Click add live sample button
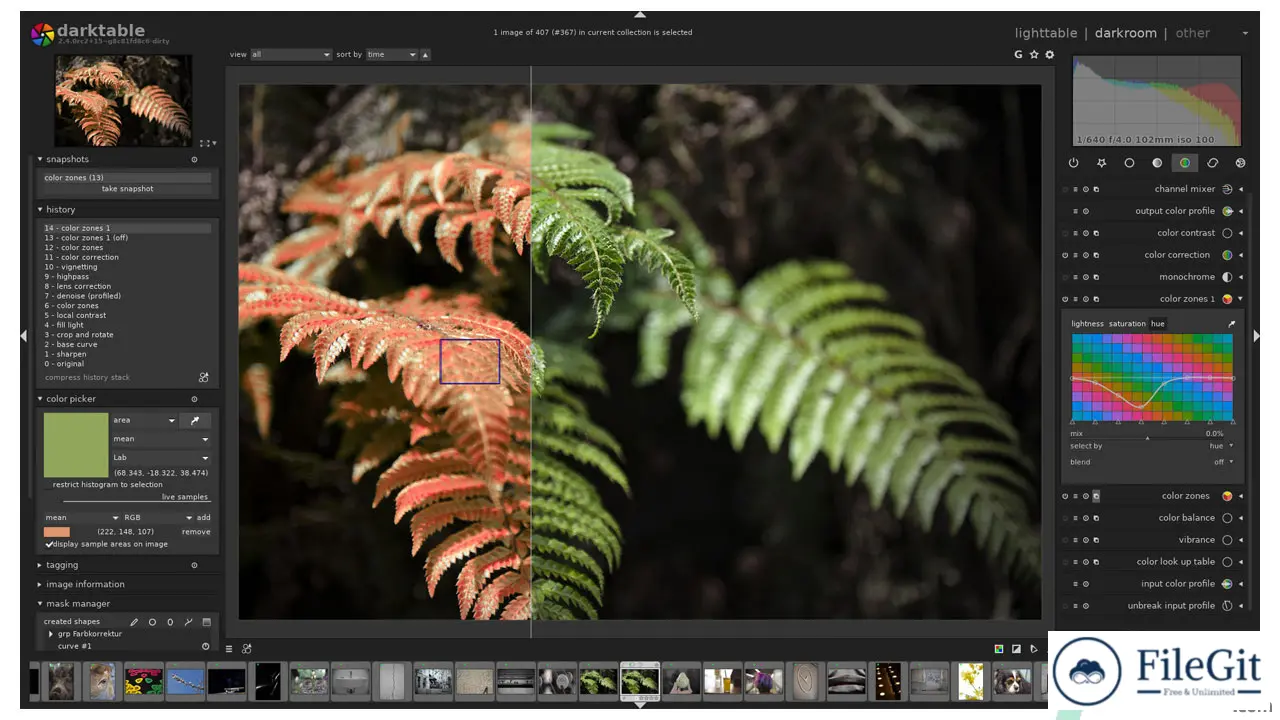This screenshot has height=720, width=1280. coord(203,518)
